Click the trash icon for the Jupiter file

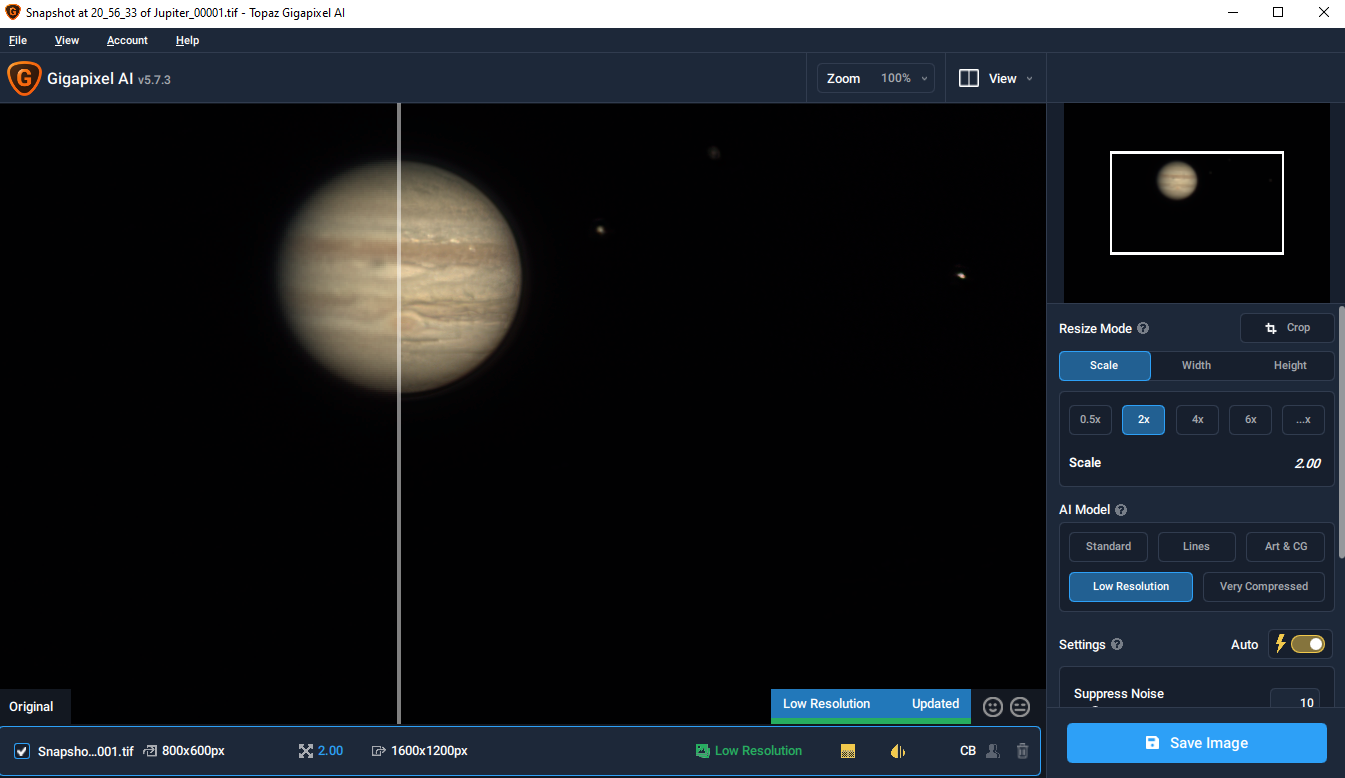[x=1022, y=751]
